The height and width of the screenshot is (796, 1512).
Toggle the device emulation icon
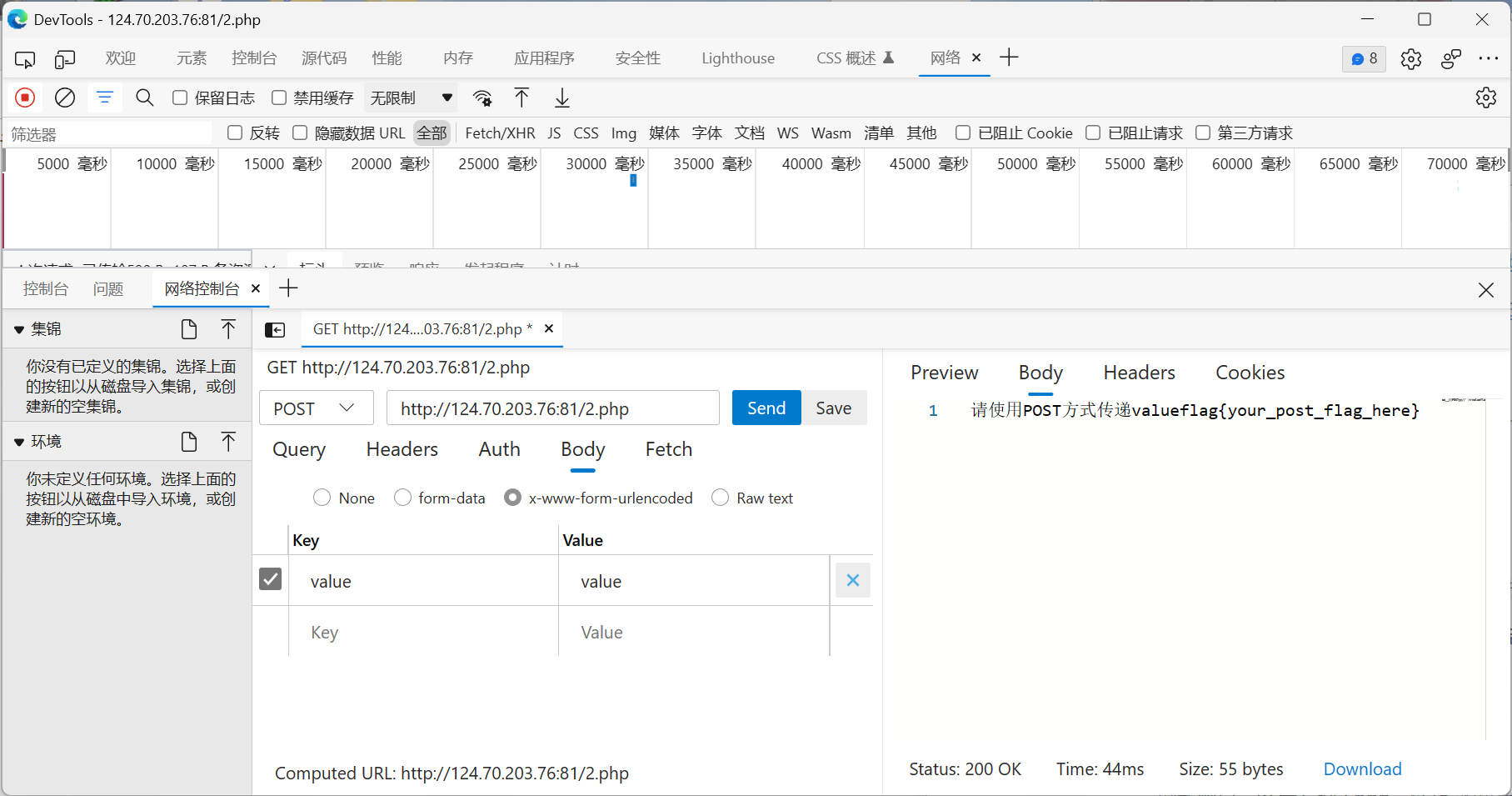tap(65, 59)
